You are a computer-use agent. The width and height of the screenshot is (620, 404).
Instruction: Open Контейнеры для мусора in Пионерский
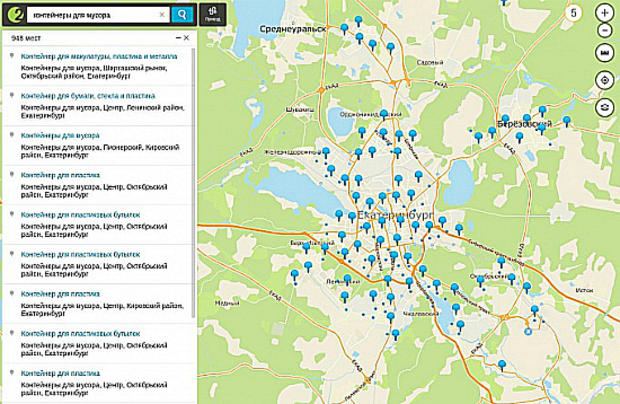pos(60,136)
